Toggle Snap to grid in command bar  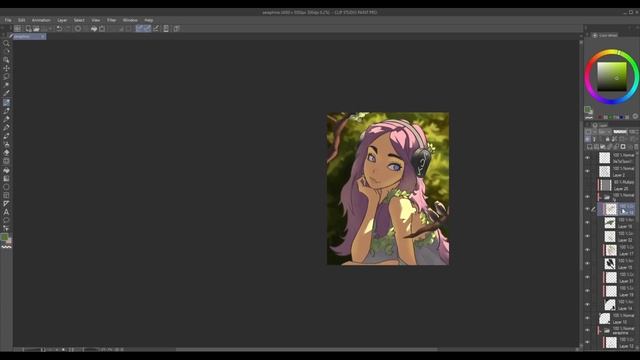pyautogui.click(x=156, y=29)
